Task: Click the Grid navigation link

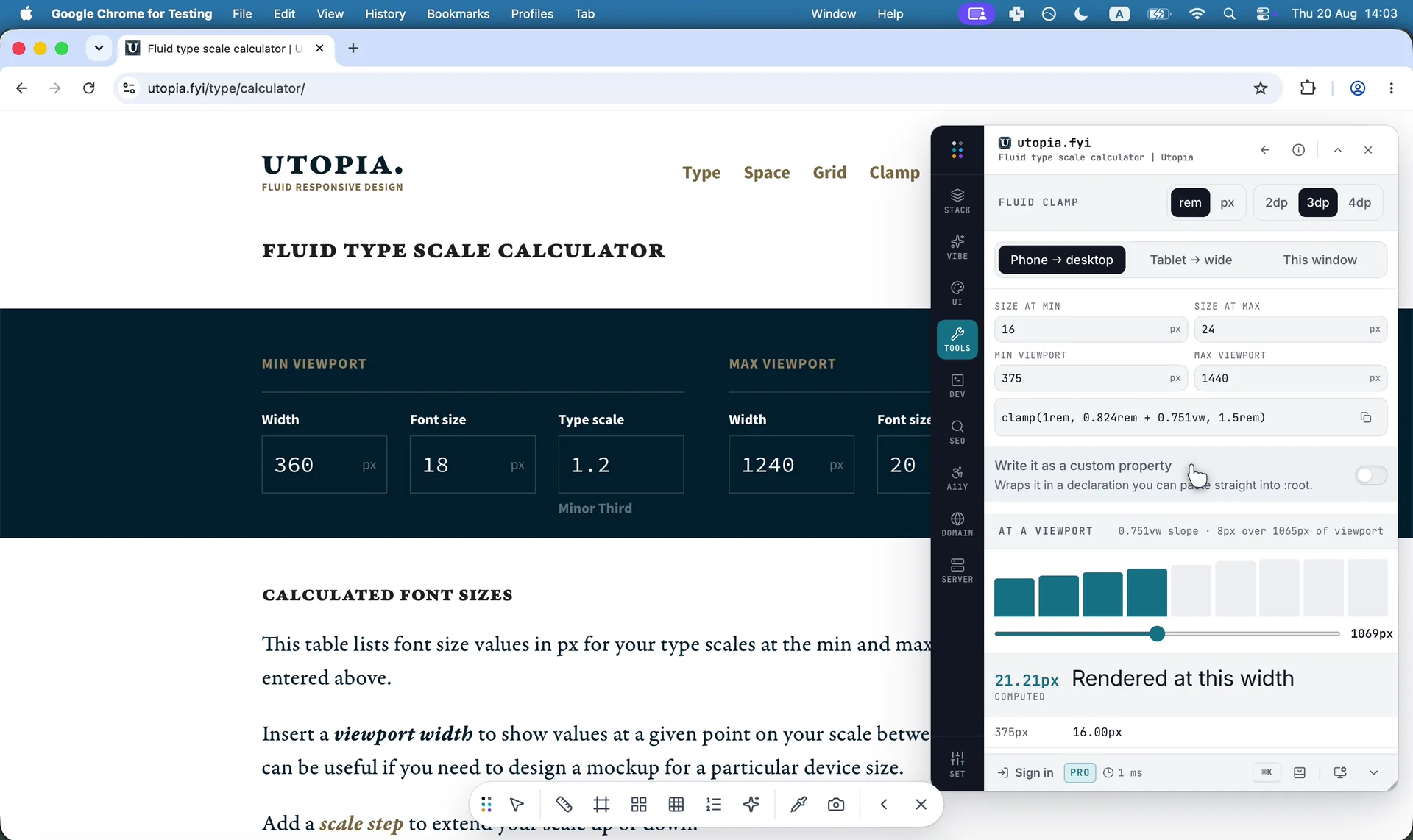Action: pyautogui.click(x=829, y=173)
